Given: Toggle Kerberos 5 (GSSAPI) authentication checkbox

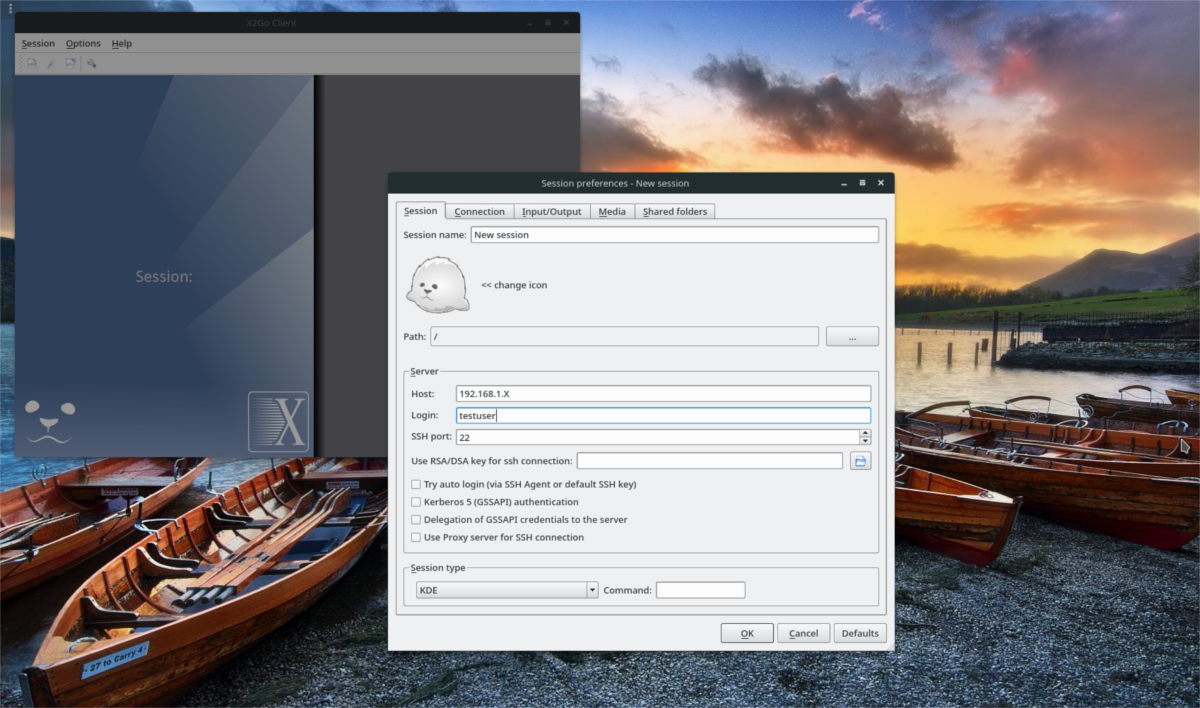Looking at the screenshot, I should (x=416, y=502).
